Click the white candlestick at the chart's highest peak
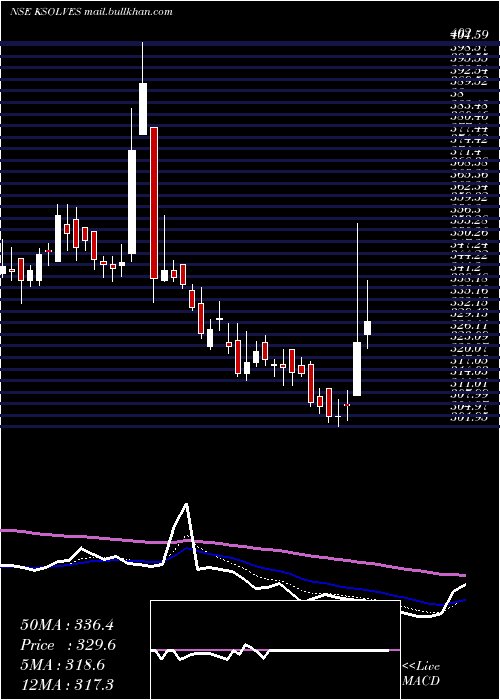Viewport: 500px width, 700px height. 143,108
